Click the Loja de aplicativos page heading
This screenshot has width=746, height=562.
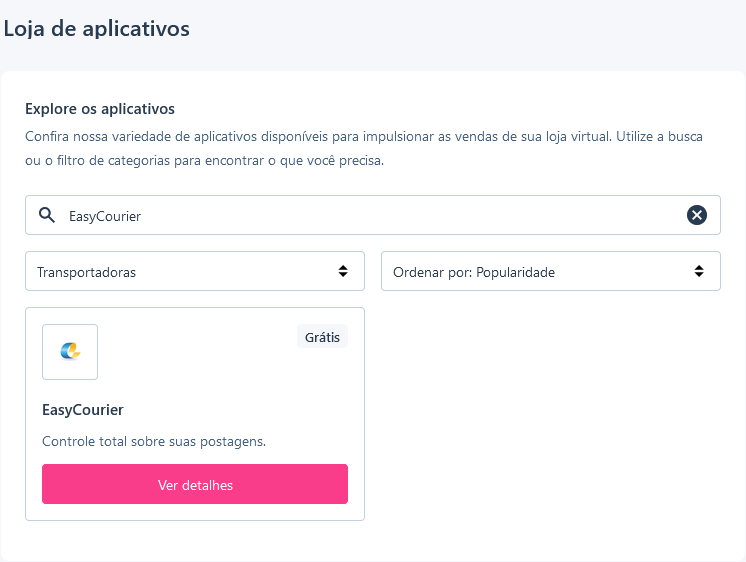click(x=97, y=29)
